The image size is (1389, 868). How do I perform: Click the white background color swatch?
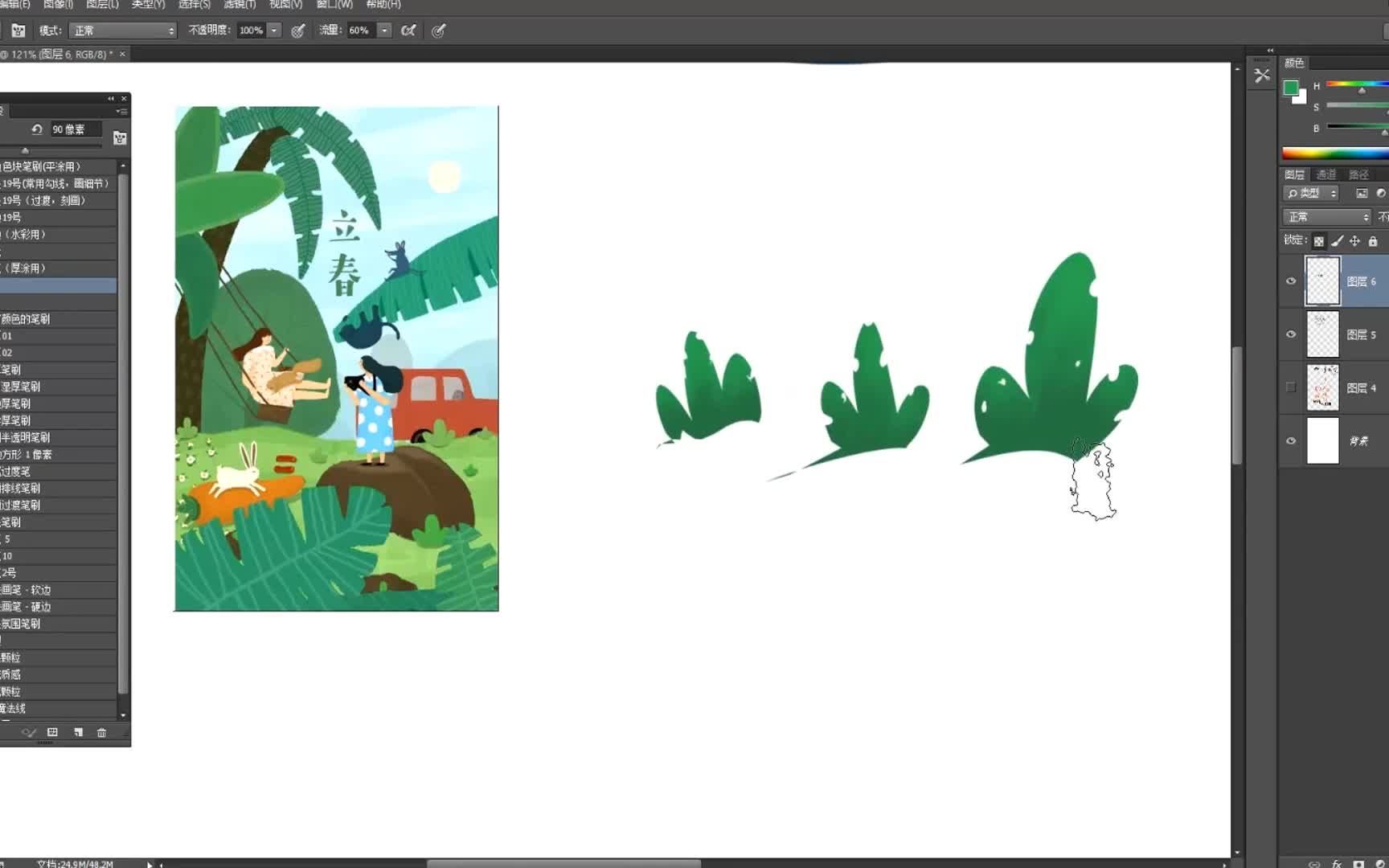point(1301,99)
